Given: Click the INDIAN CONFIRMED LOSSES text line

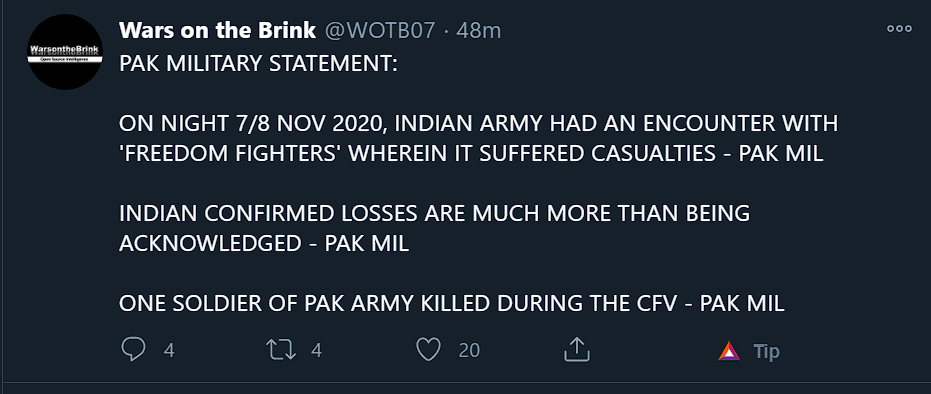Looking at the screenshot, I should point(435,213).
